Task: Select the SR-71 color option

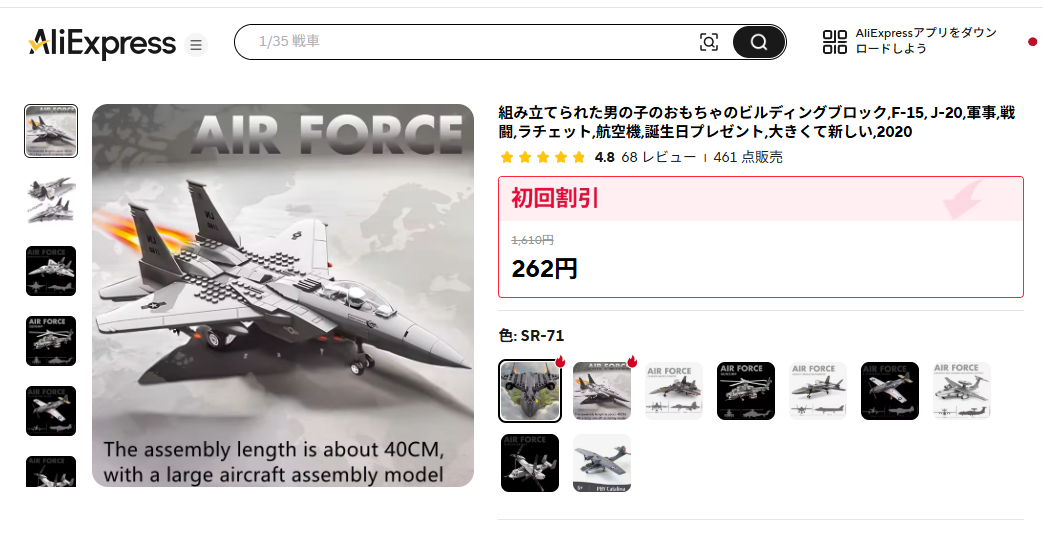Action: coord(529,391)
